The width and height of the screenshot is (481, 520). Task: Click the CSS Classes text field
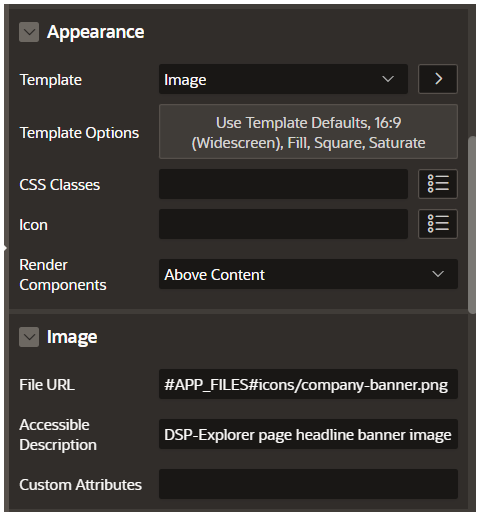283,184
